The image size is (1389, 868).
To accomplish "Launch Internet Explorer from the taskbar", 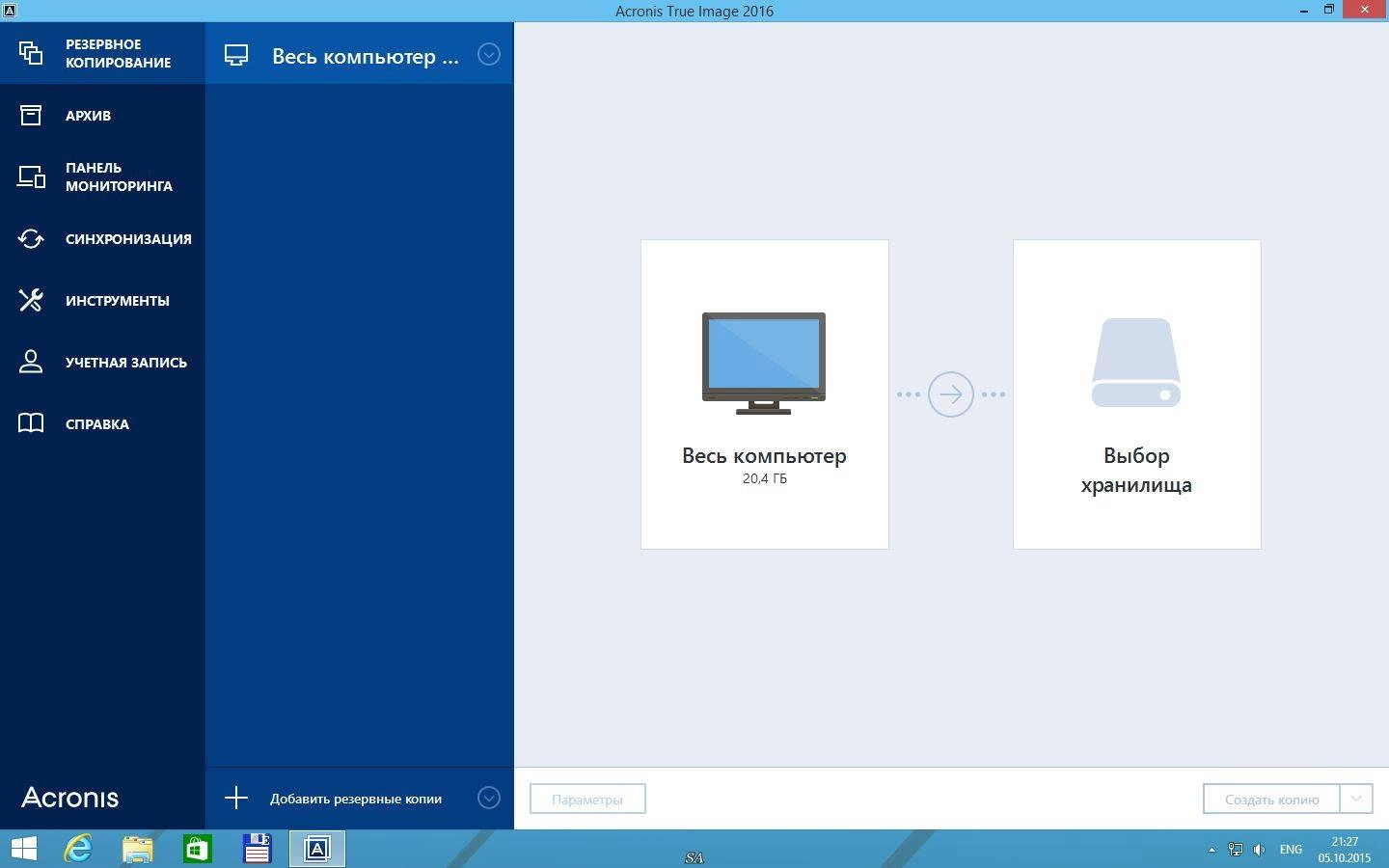I will 78,849.
